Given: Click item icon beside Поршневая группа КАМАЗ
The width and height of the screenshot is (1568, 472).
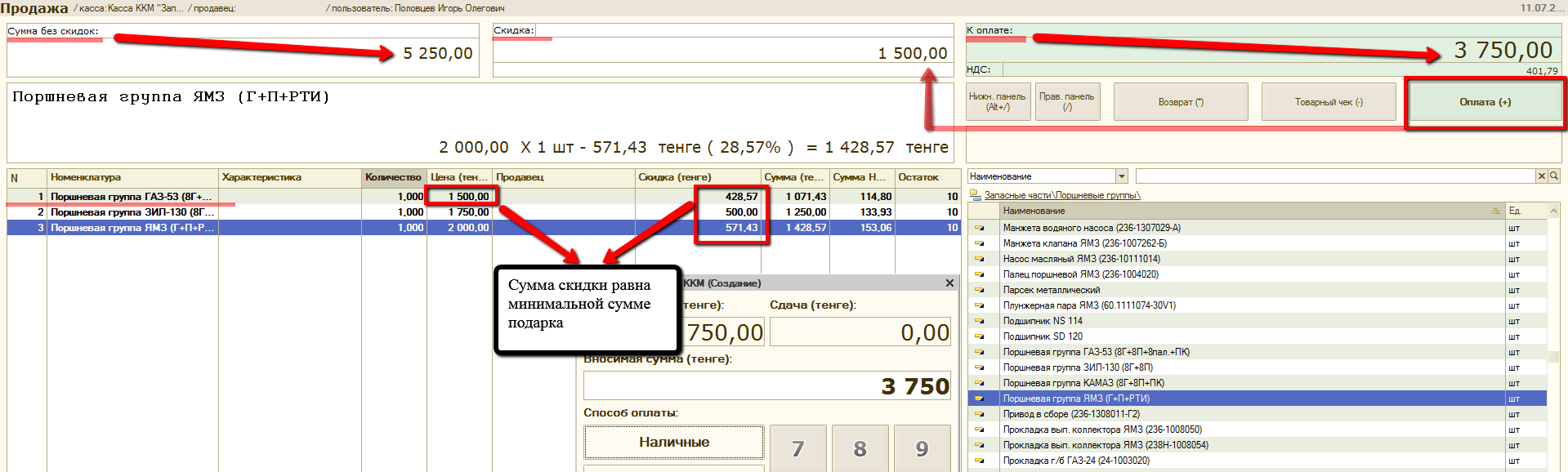Looking at the screenshot, I should click(979, 384).
